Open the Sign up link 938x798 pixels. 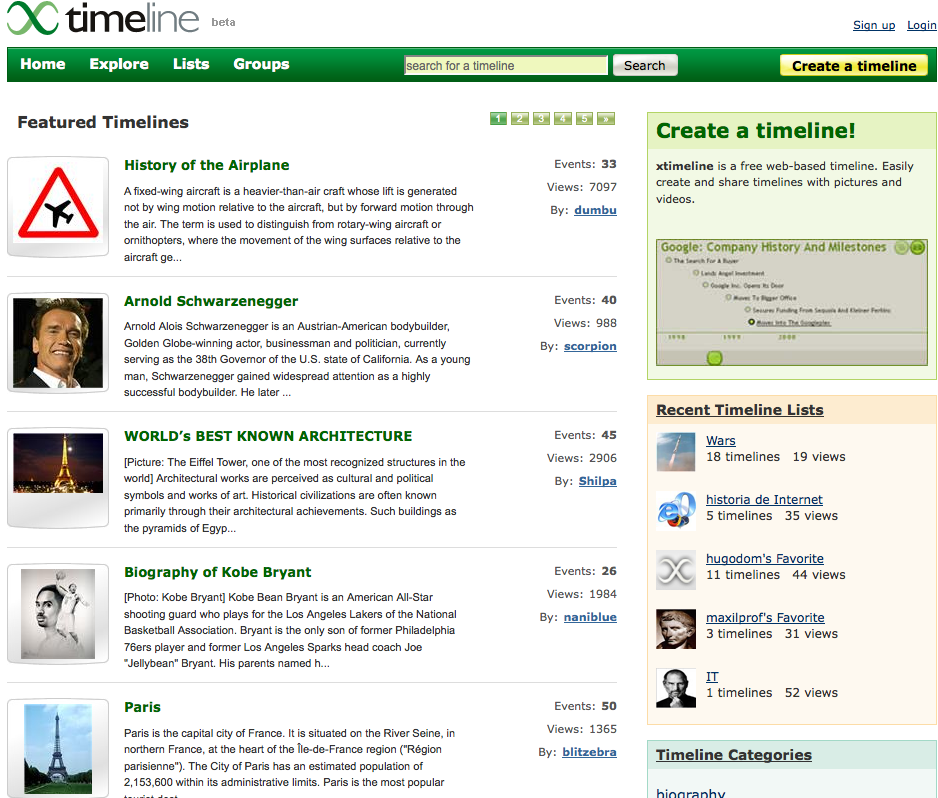coord(874,25)
